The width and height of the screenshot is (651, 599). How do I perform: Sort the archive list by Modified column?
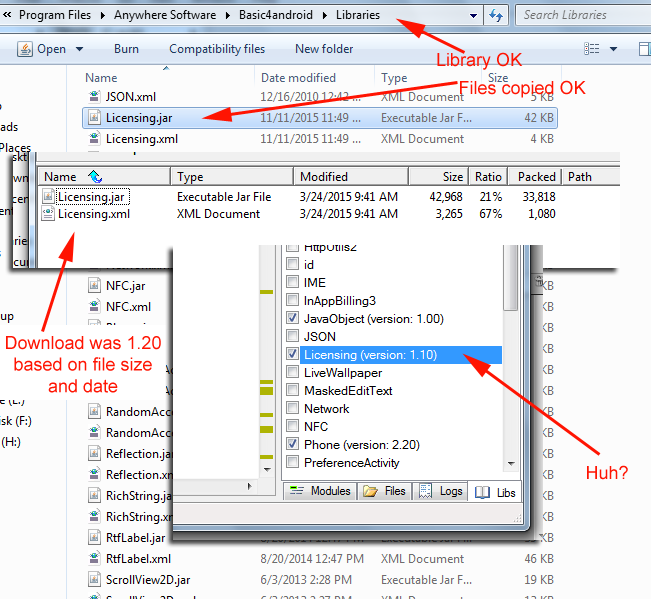click(351, 177)
